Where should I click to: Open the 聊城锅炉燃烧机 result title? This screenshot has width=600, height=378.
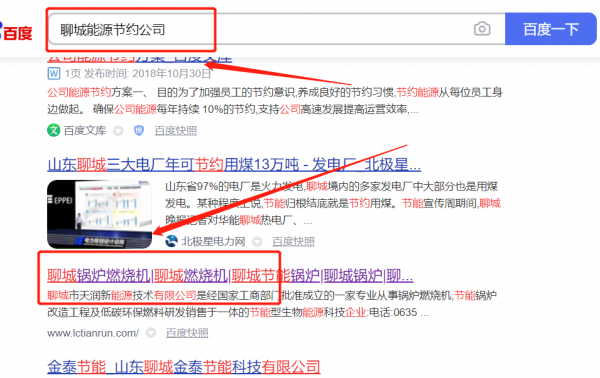230,275
